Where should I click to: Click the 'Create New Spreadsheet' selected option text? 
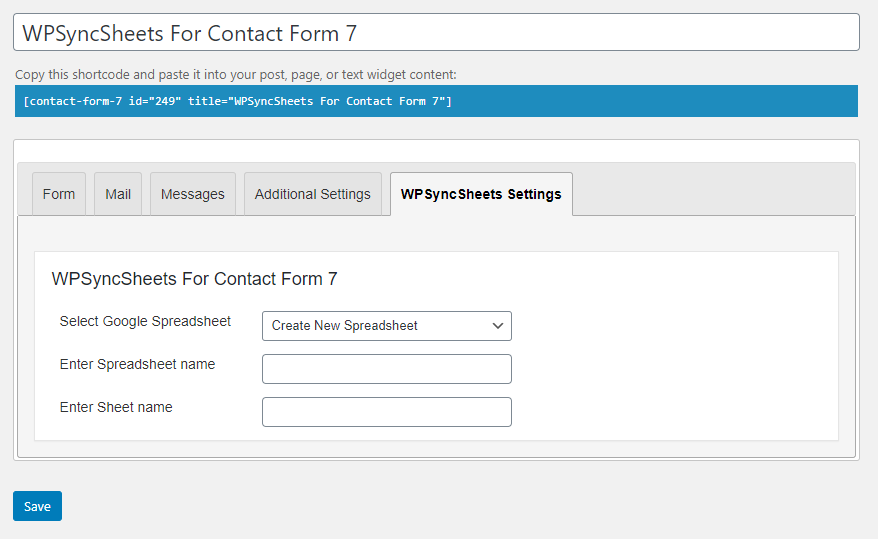tap(344, 326)
